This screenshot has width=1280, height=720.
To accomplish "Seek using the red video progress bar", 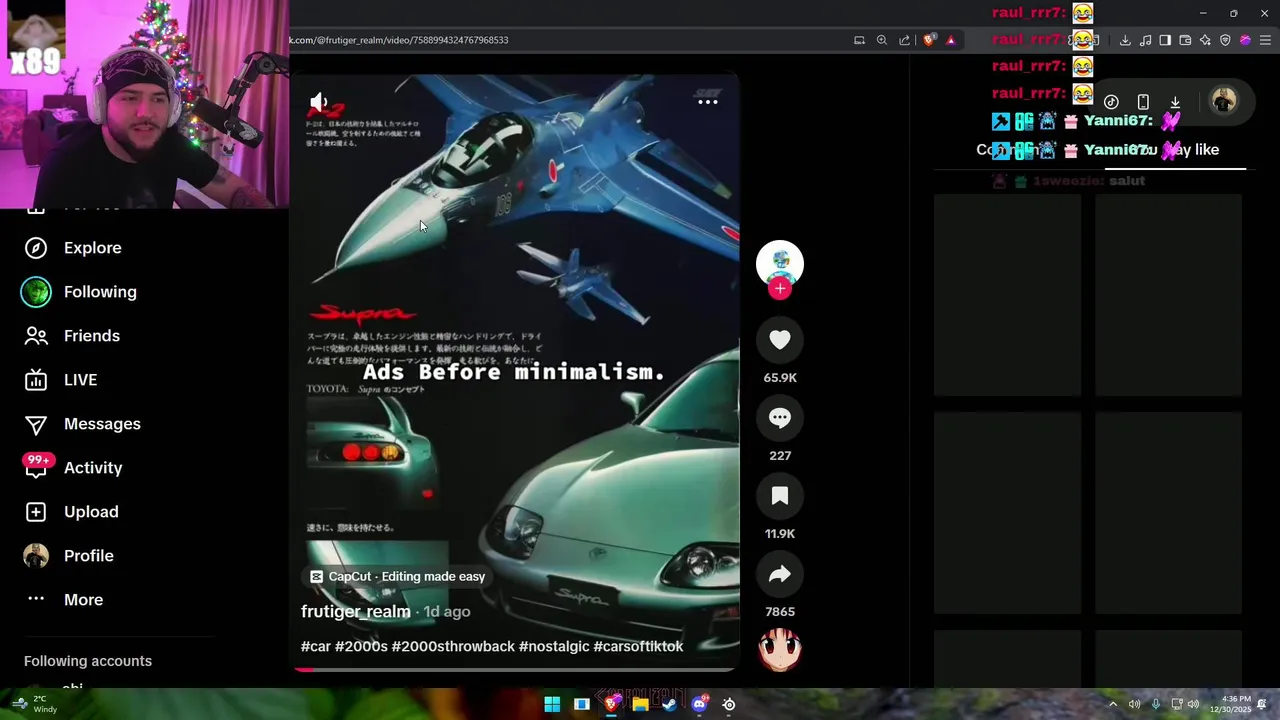I will click(x=516, y=669).
